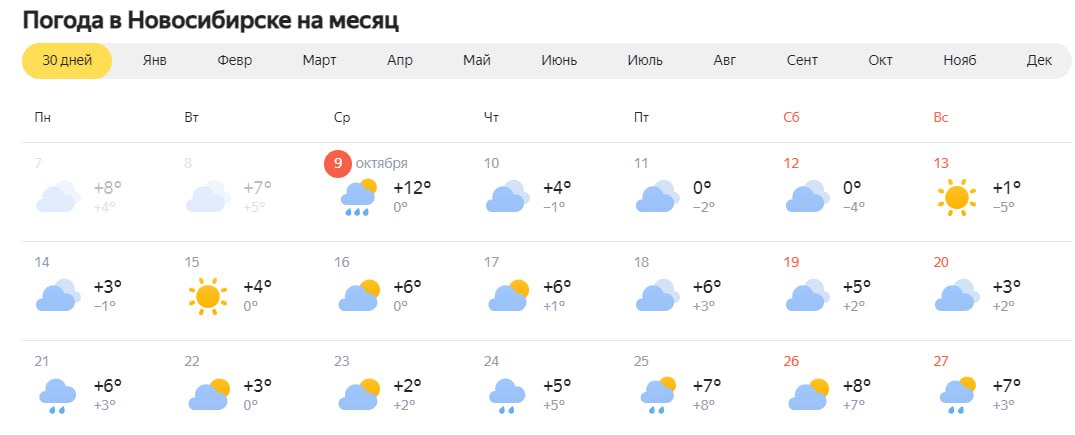Open the Дек month tab
Viewport: 1075px width, 435px height.
tap(1039, 60)
